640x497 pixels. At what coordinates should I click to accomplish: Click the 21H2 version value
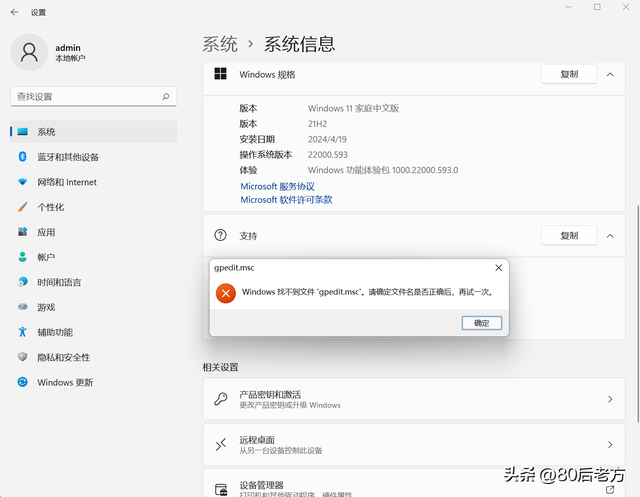(318, 124)
